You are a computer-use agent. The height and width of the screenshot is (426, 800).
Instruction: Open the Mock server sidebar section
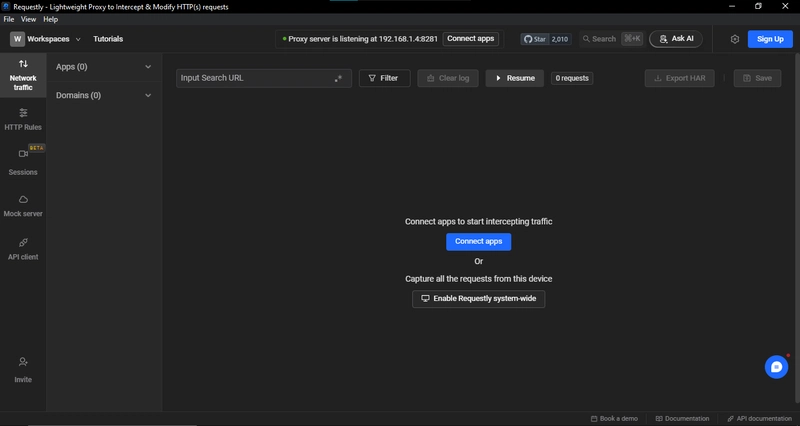[x=23, y=206]
